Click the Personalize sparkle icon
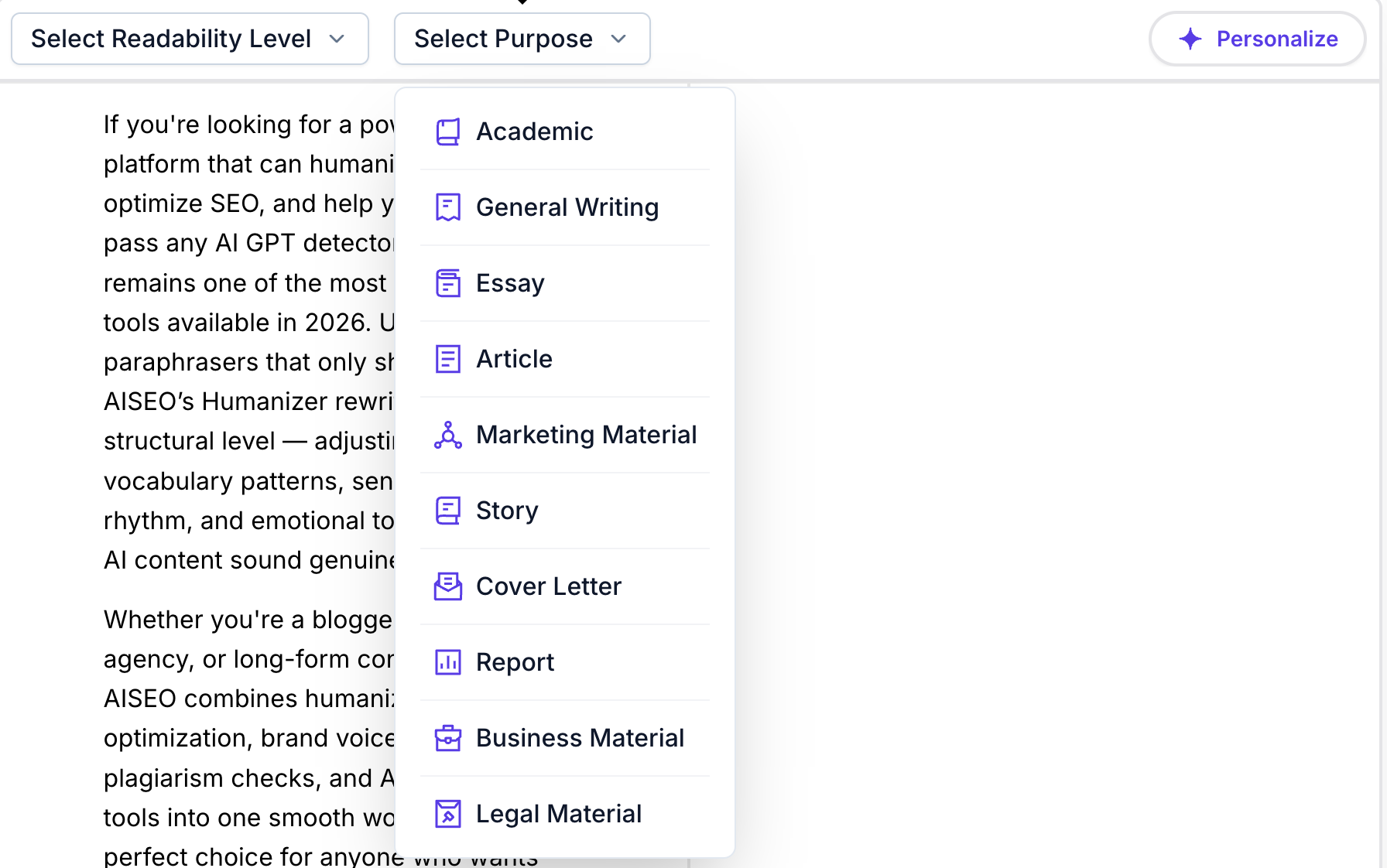1387x868 pixels. coord(1190,39)
